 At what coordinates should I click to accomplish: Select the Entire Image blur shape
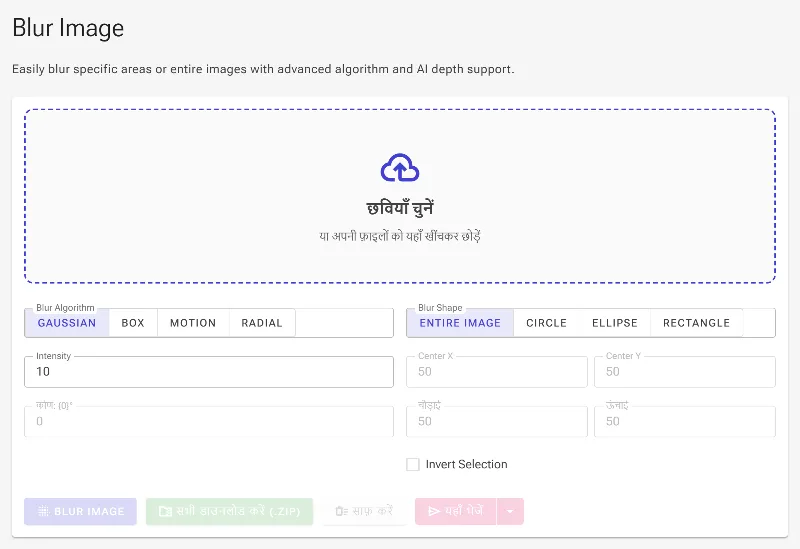(x=460, y=323)
